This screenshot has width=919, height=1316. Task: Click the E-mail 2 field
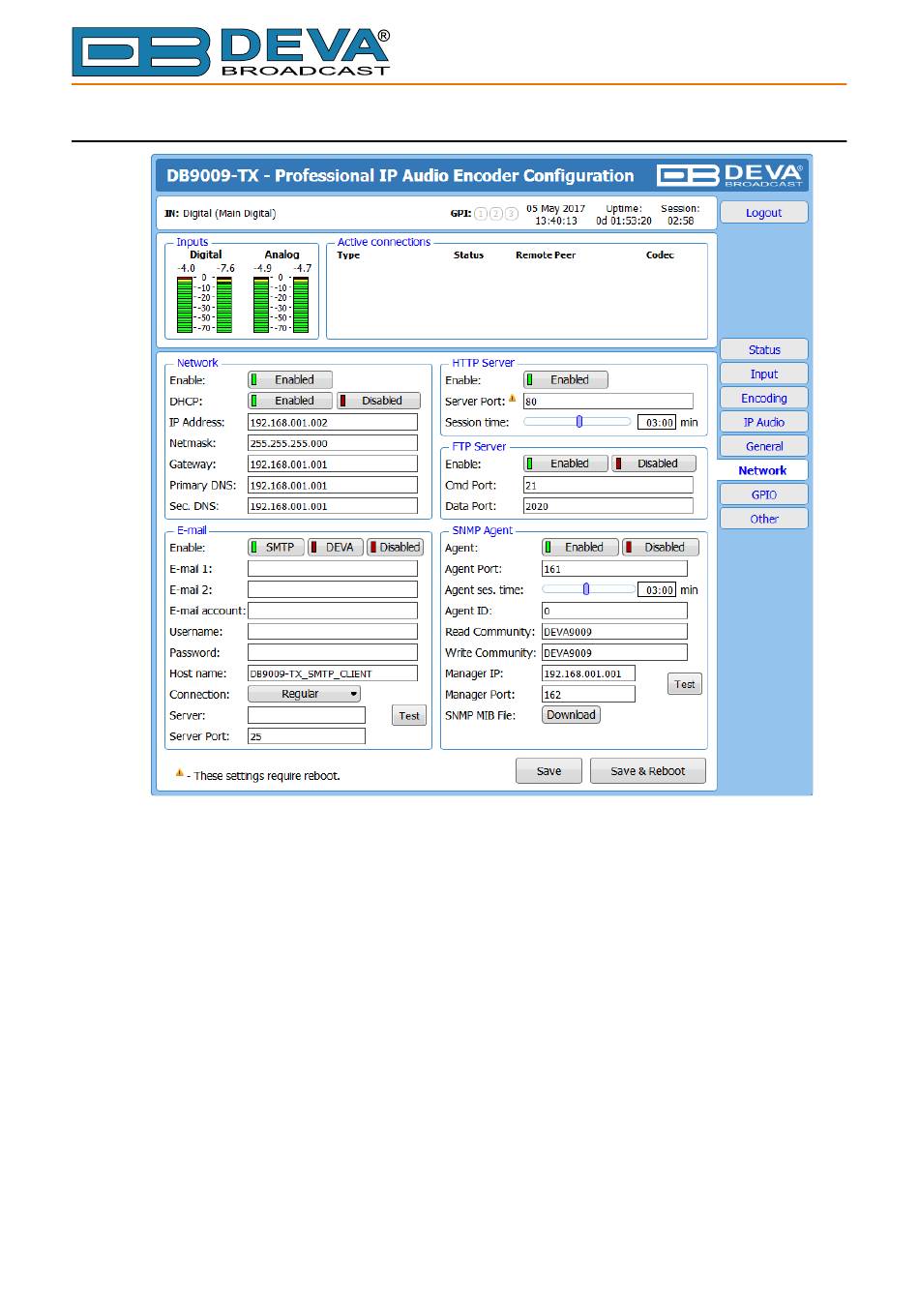tap(333, 589)
